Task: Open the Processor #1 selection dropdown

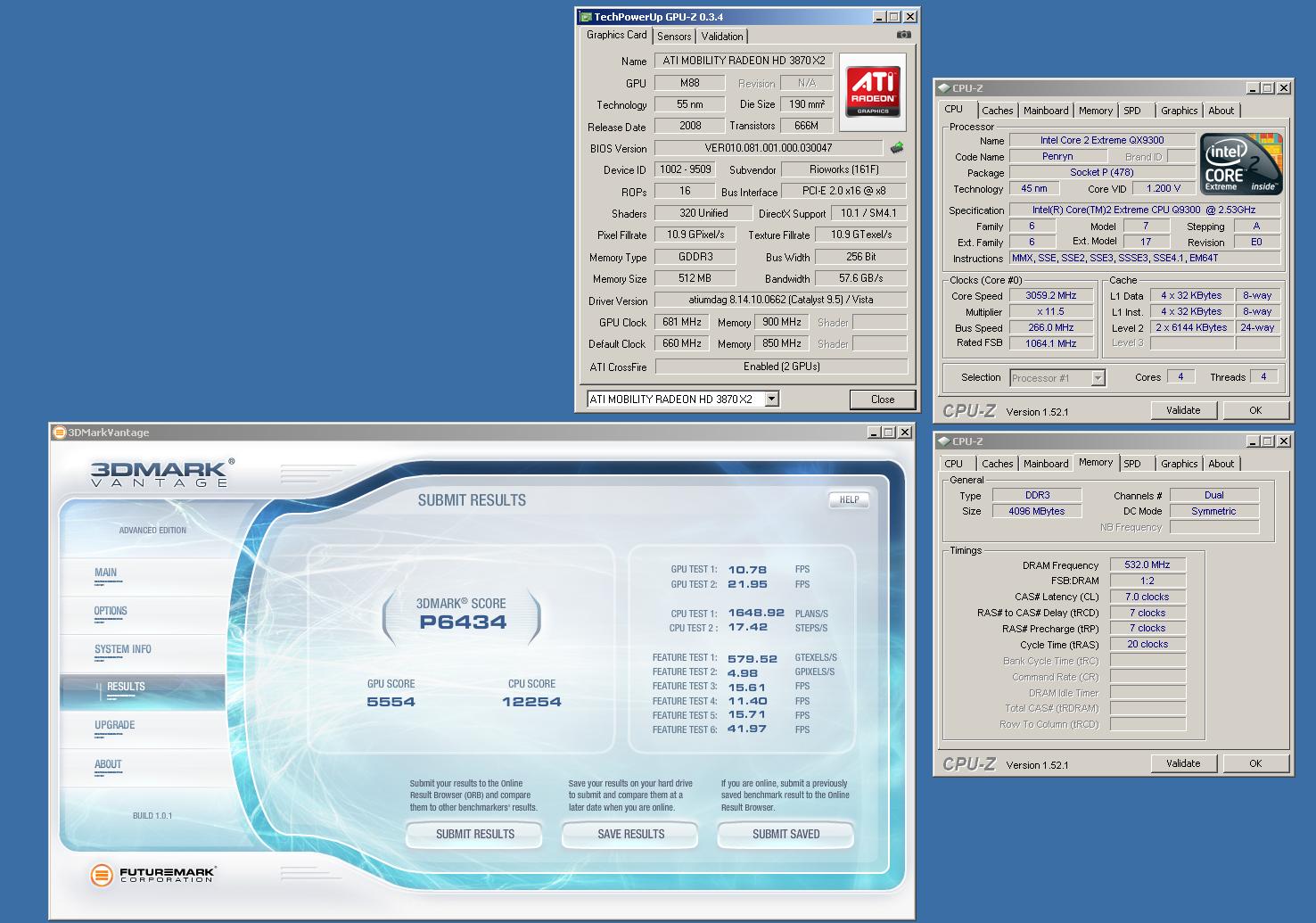Action: click(x=1098, y=378)
